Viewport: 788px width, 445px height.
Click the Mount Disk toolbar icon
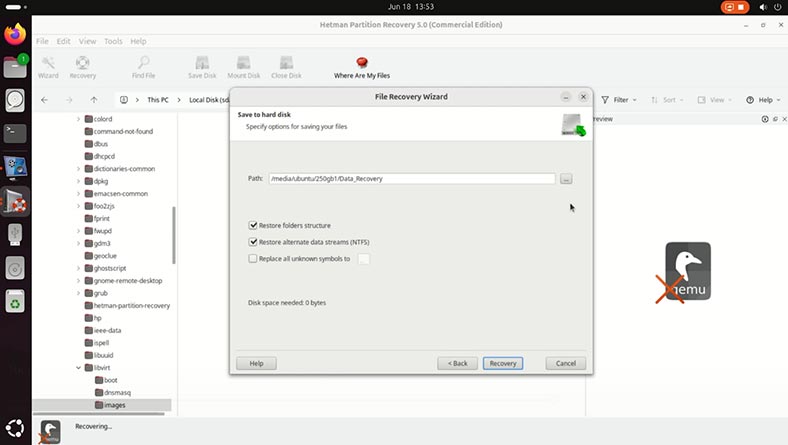point(243,67)
